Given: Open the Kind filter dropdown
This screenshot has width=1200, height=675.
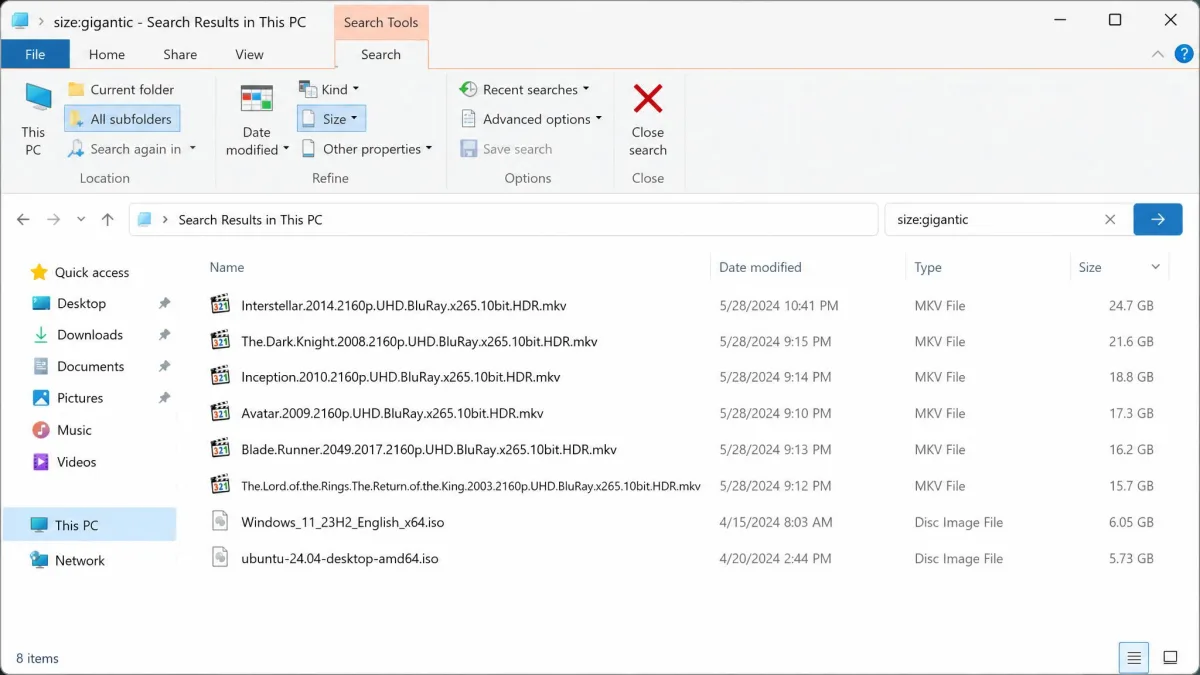Looking at the screenshot, I should tap(330, 89).
